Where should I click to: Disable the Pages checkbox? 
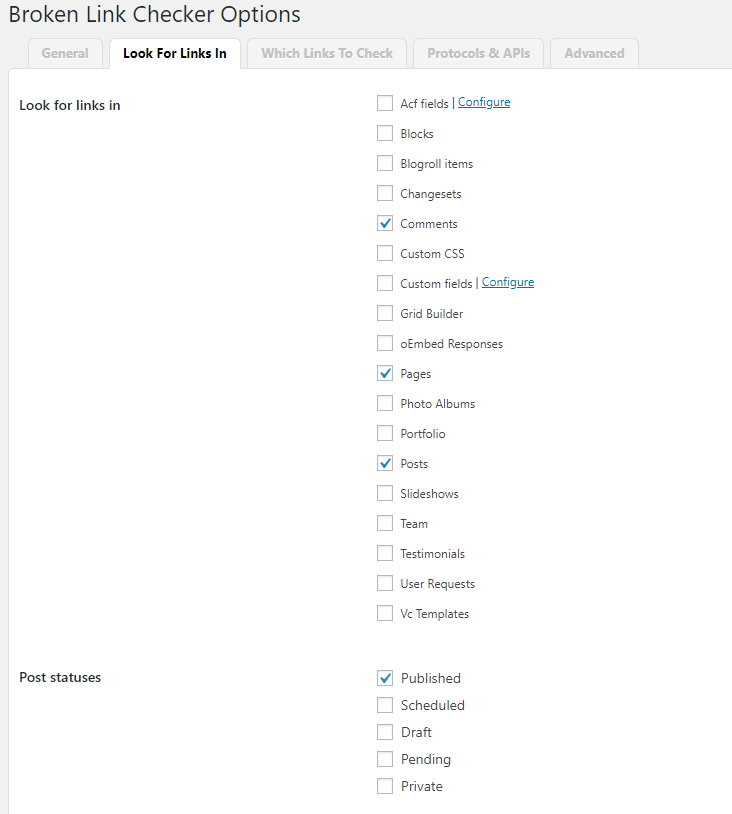[385, 373]
